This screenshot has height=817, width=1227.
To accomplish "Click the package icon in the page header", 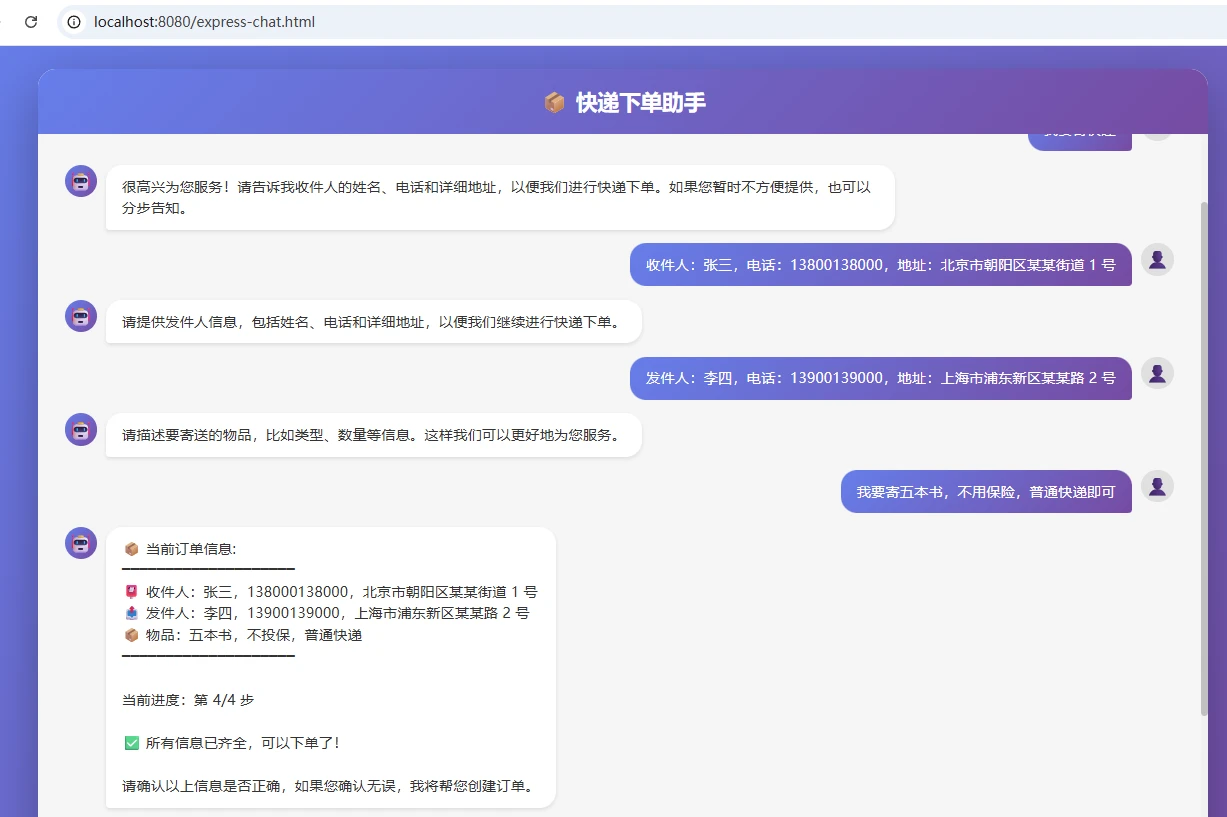I will pos(554,102).
